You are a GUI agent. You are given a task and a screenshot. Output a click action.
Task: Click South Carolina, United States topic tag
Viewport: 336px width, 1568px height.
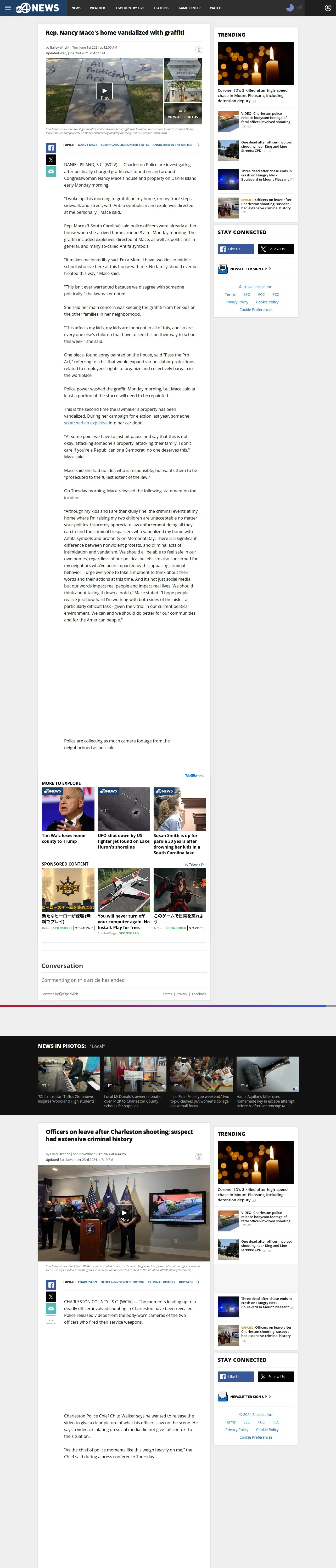tap(125, 145)
